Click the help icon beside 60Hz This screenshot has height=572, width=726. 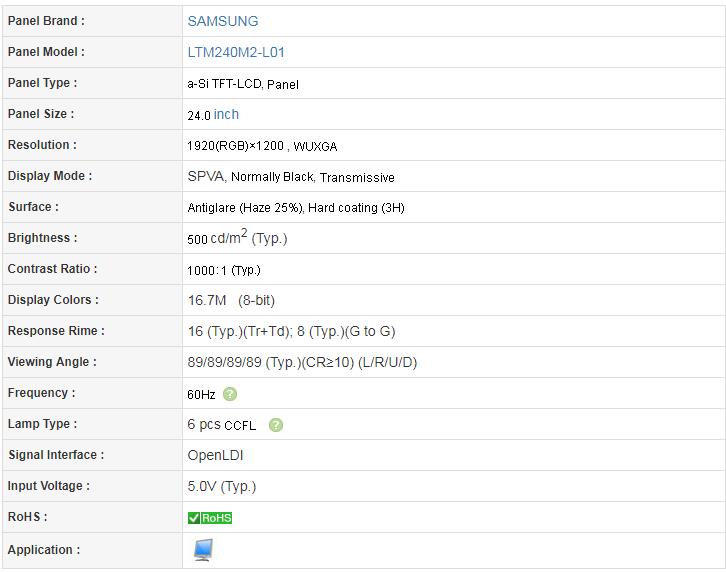click(230, 394)
